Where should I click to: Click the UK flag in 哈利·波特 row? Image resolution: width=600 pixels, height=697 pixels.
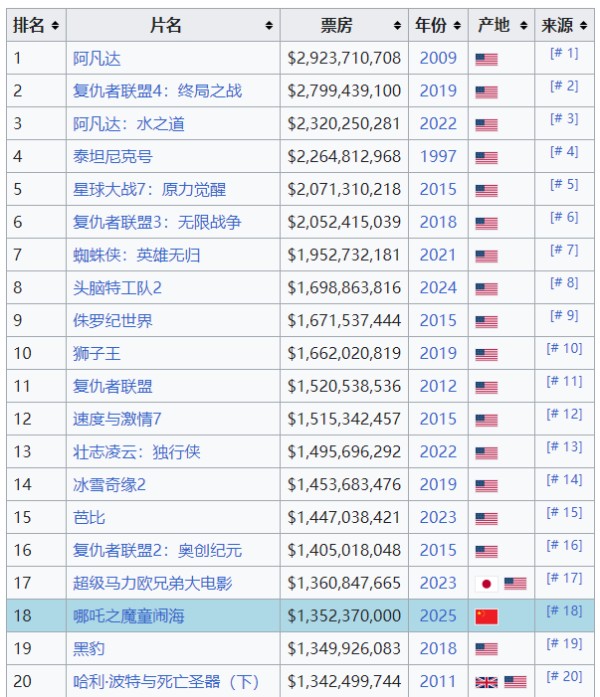pyautogui.click(x=486, y=682)
